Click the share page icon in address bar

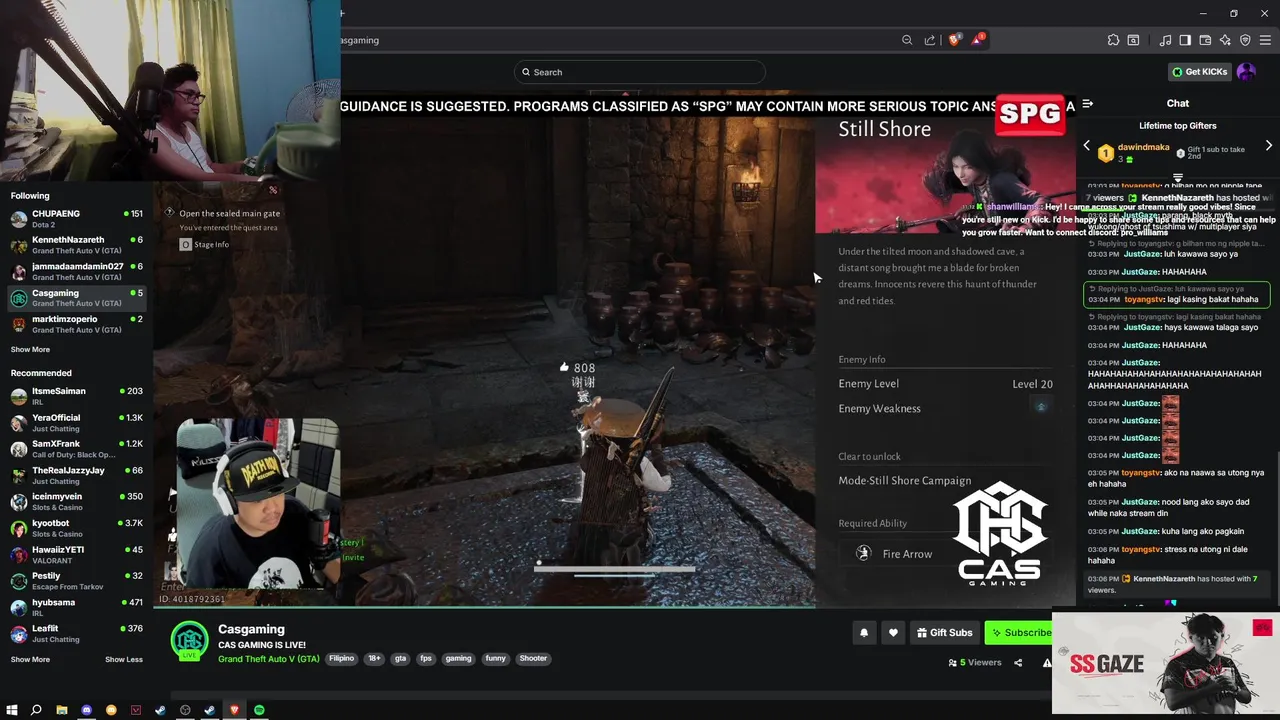(x=930, y=40)
